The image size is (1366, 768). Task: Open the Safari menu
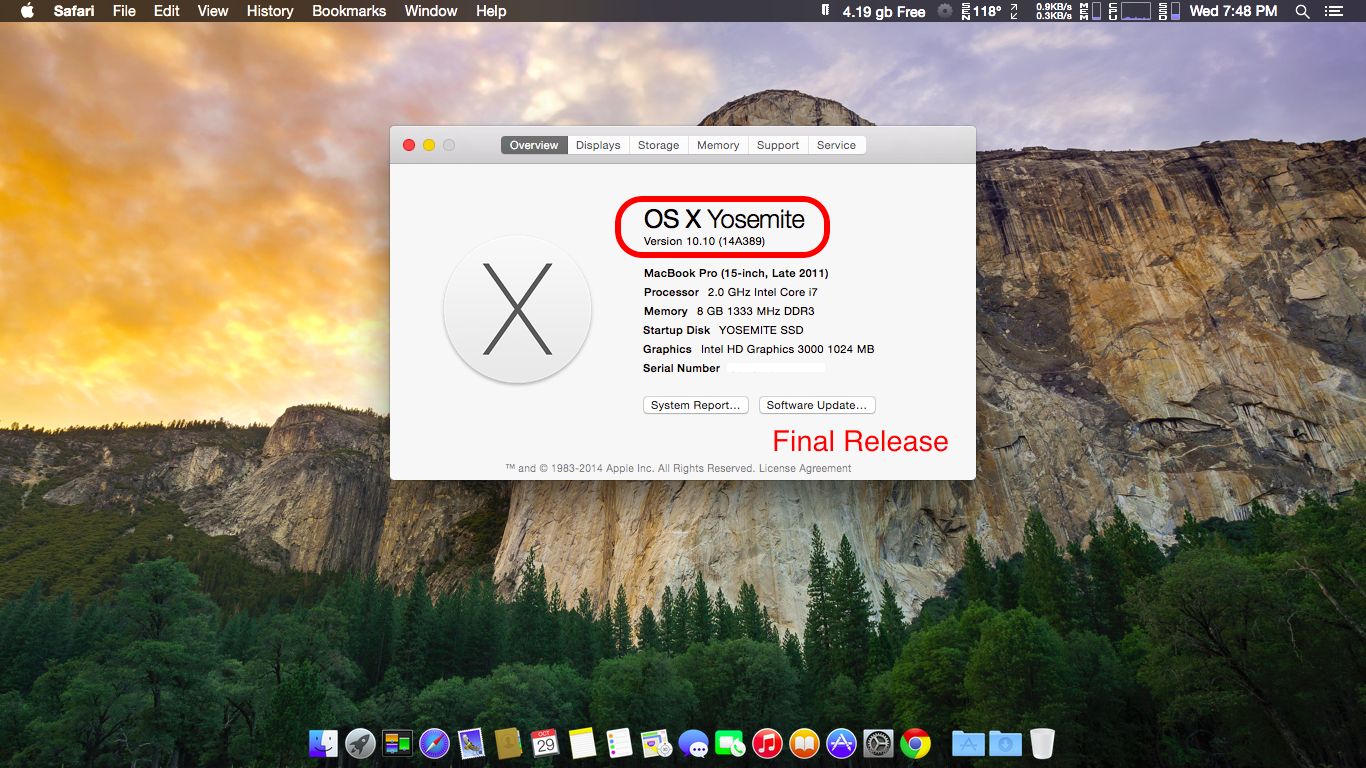click(75, 11)
